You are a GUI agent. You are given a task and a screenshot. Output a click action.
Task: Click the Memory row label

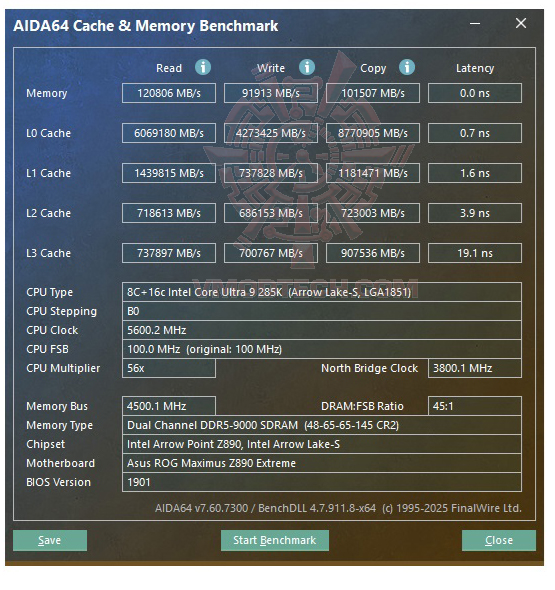tap(47, 93)
